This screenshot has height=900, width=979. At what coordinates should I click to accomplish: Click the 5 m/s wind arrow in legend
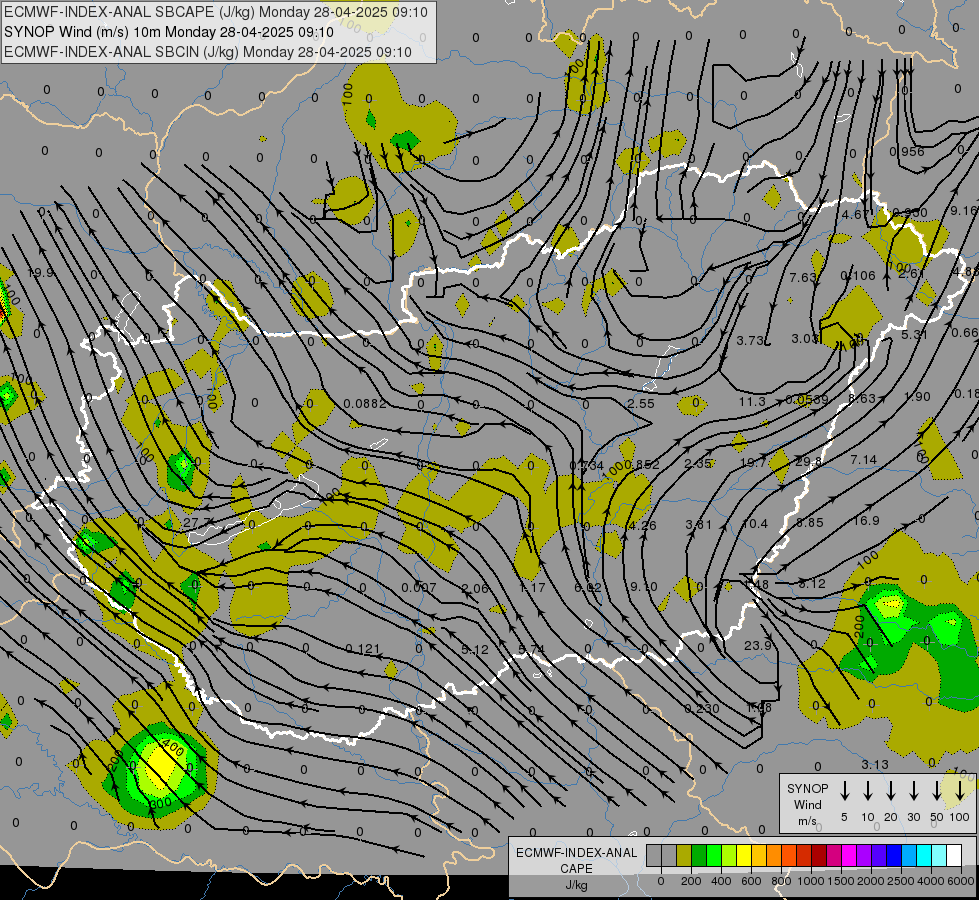(845, 790)
